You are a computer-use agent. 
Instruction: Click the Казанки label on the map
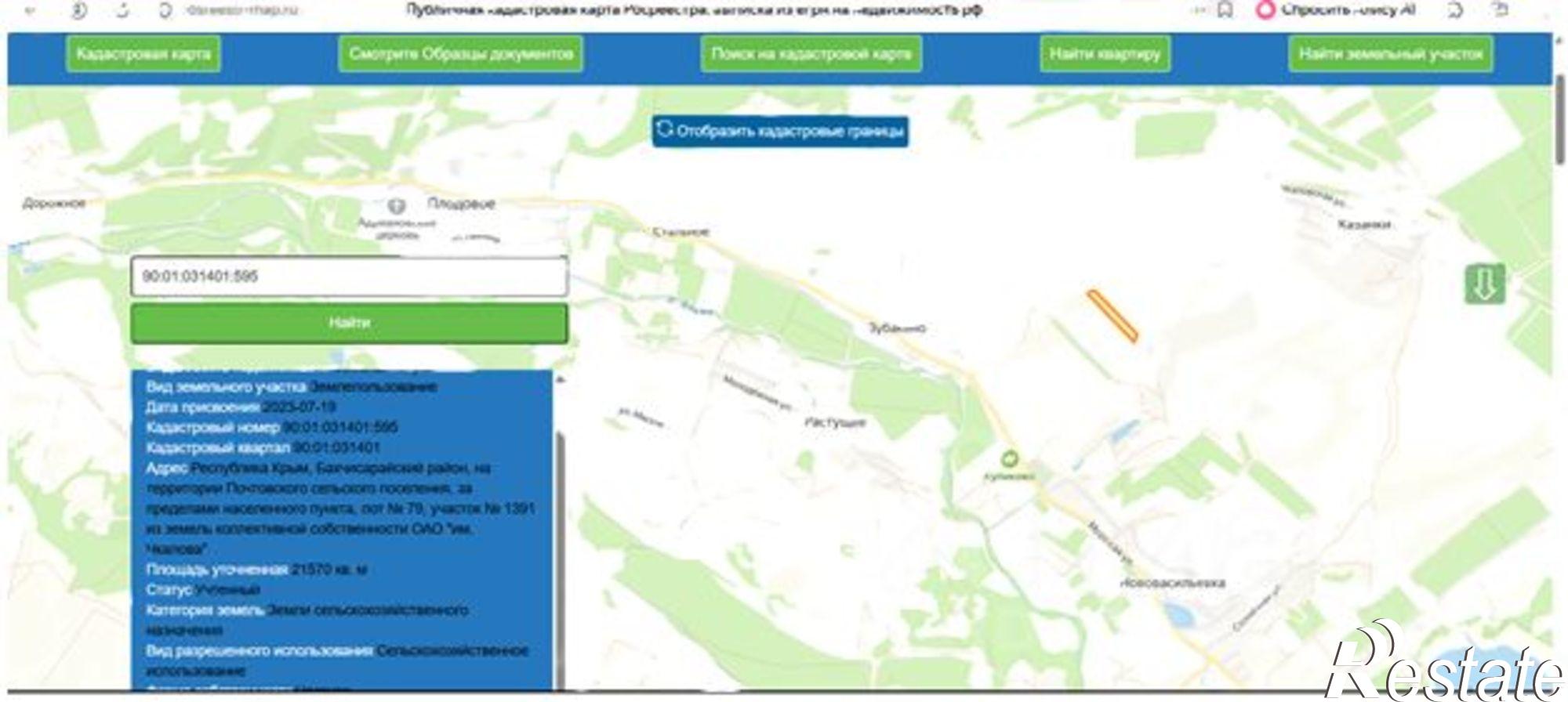[1364, 225]
